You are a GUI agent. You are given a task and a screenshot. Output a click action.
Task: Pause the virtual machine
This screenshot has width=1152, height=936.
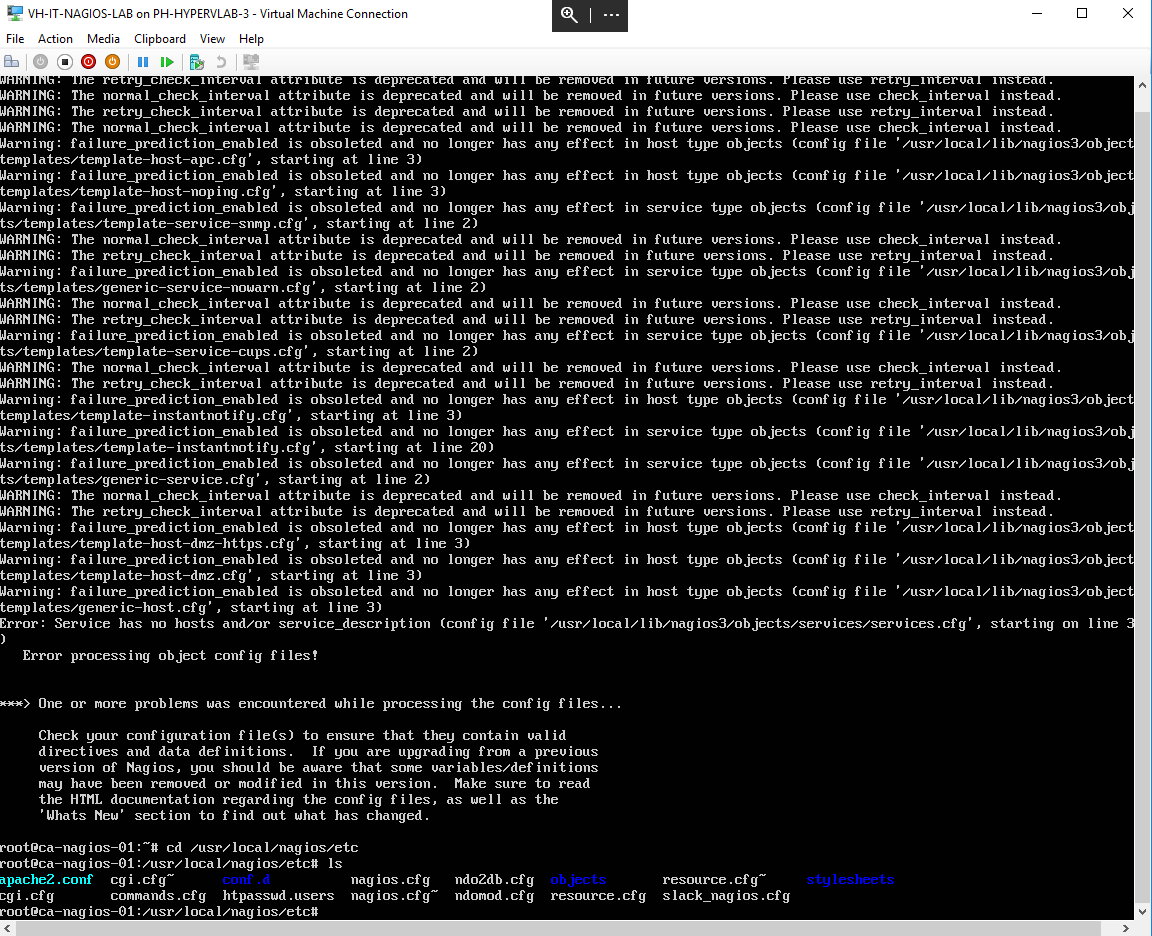coord(143,62)
